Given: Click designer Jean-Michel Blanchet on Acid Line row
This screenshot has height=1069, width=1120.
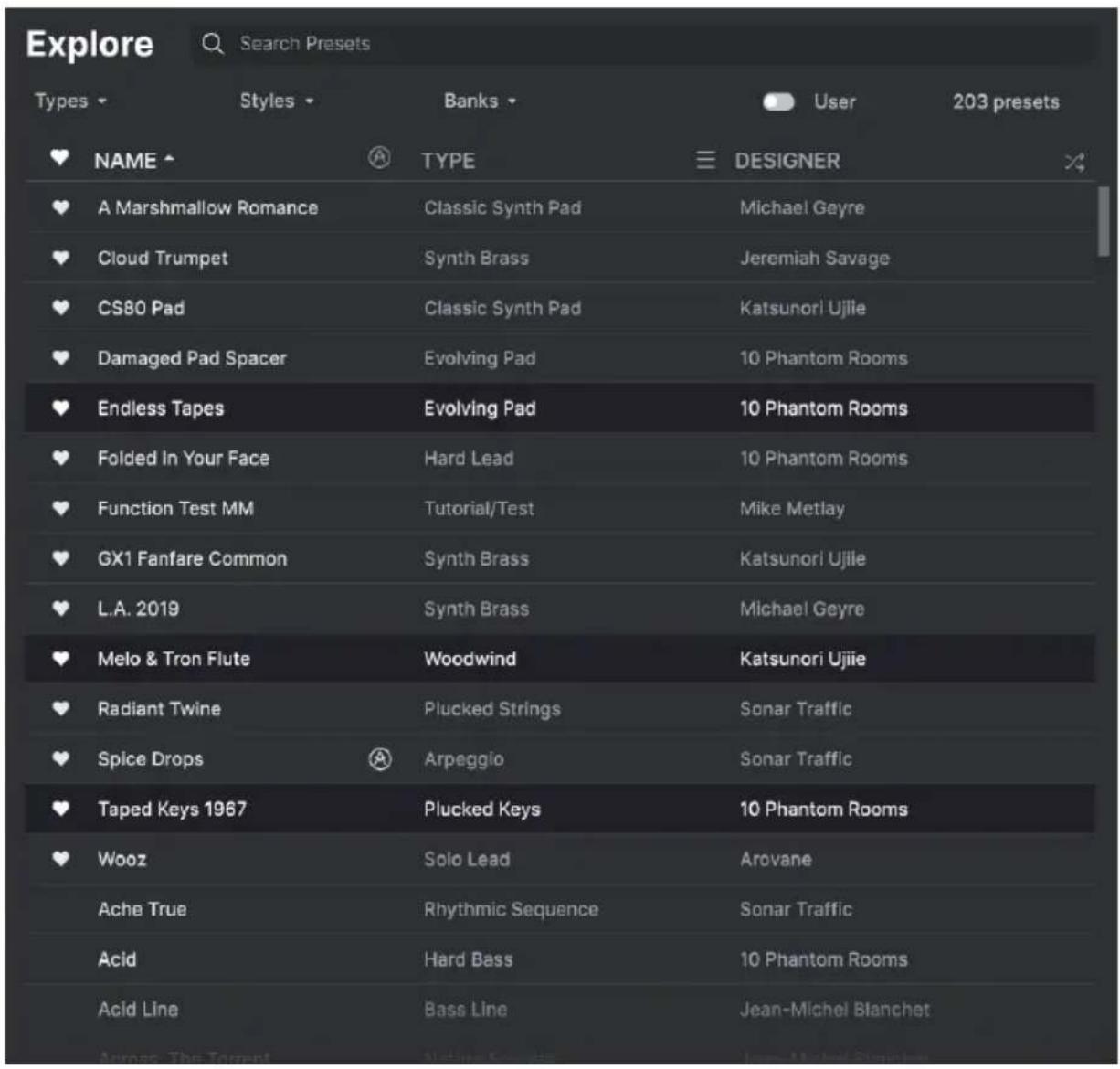Looking at the screenshot, I should point(834,1010).
